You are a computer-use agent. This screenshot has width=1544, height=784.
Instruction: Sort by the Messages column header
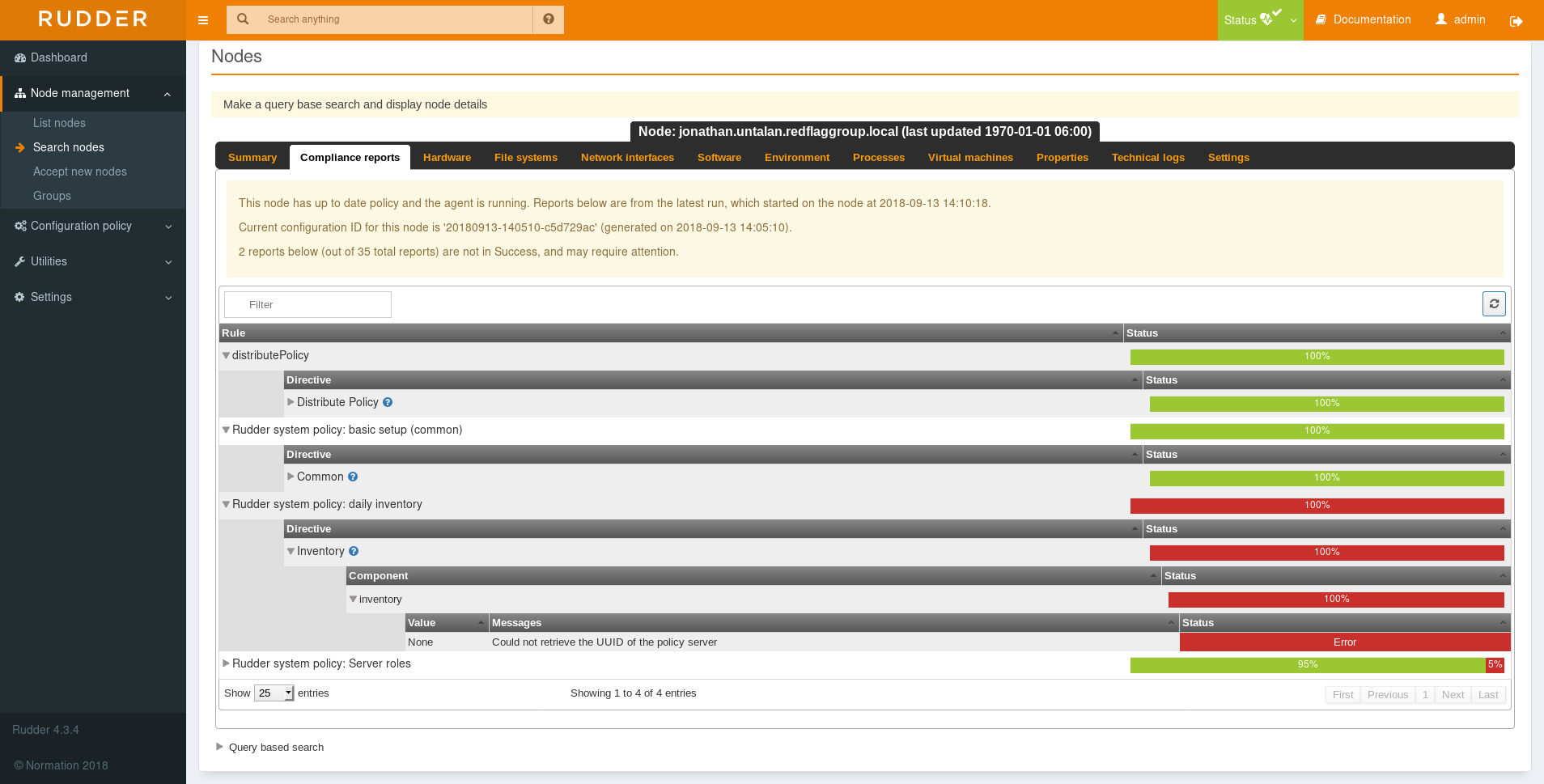pos(834,623)
